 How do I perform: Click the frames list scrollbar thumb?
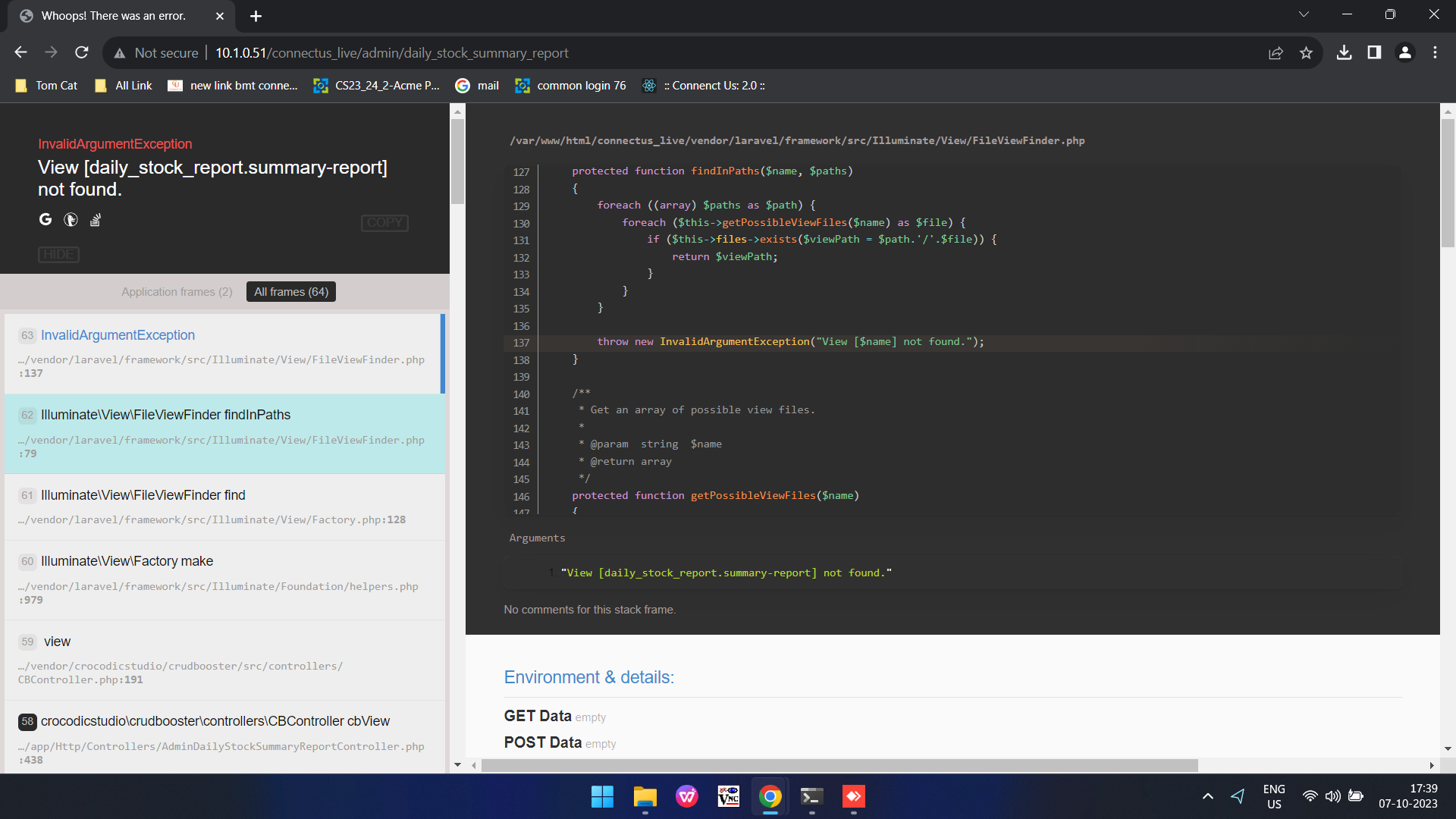(x=457, y=161)
